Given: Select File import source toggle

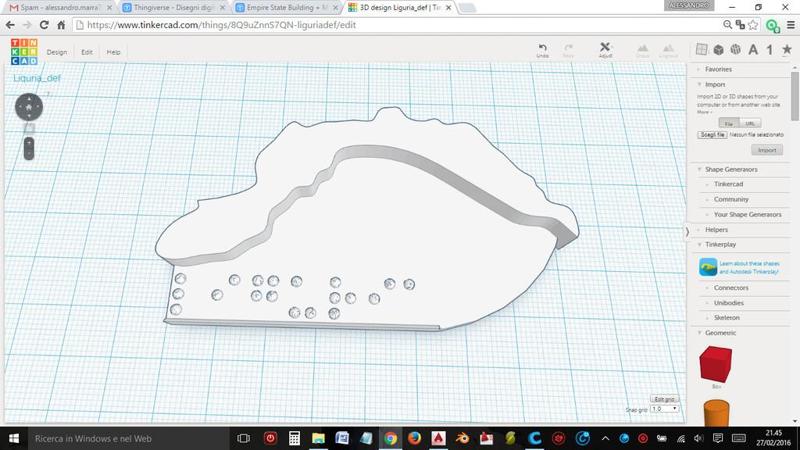Looking at the screenshot, I should tap(729, 123).
